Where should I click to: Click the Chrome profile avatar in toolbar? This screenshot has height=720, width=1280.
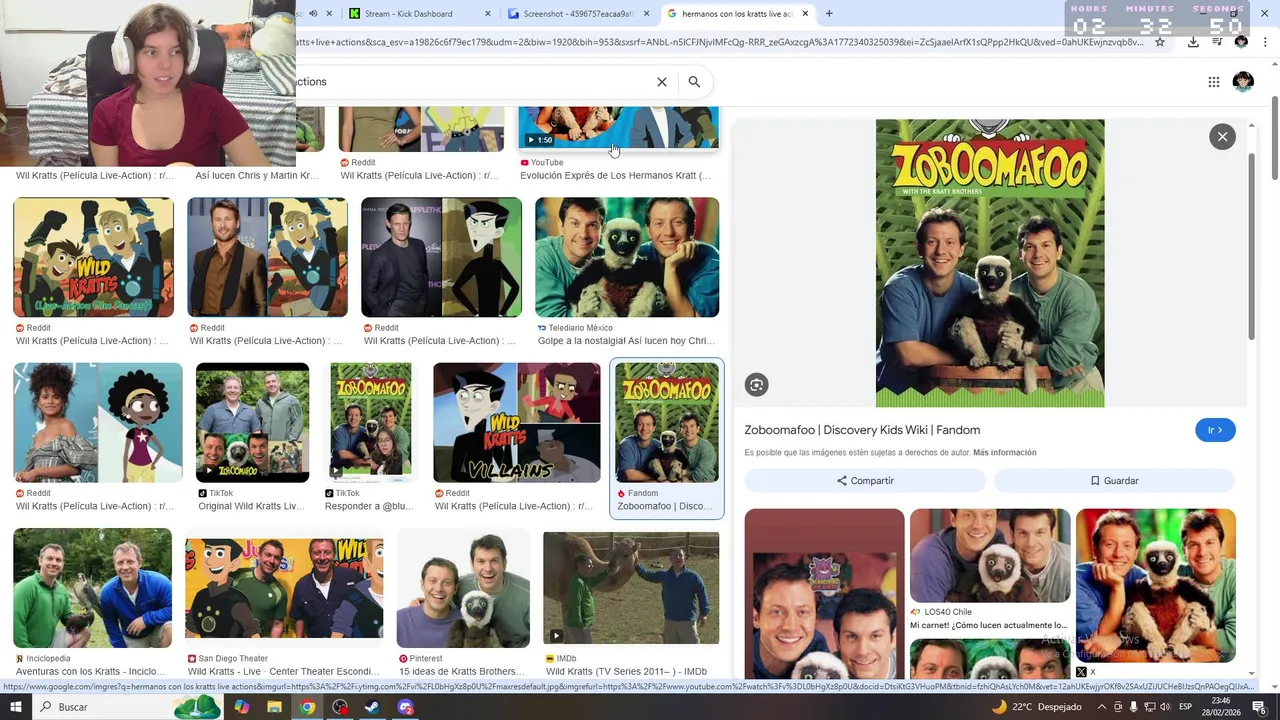1241,42
